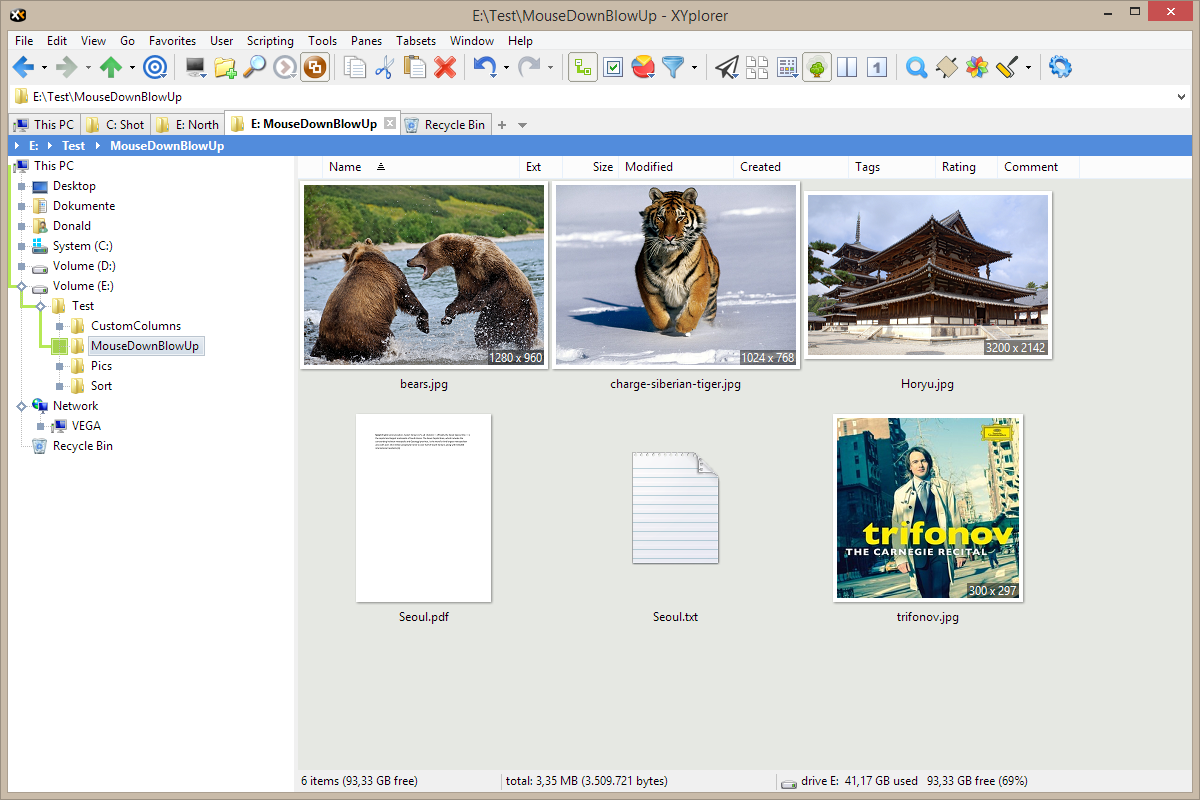Open the color filters pinwheel icon
1200x800 pixels.
pyautogui.click(x=976, y=68)
